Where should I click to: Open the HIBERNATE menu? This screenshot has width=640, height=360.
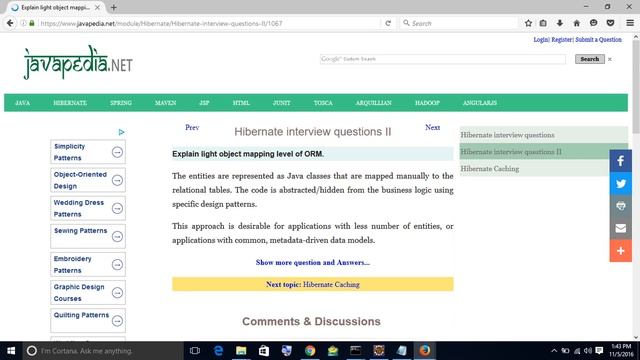tap(70, 103)
